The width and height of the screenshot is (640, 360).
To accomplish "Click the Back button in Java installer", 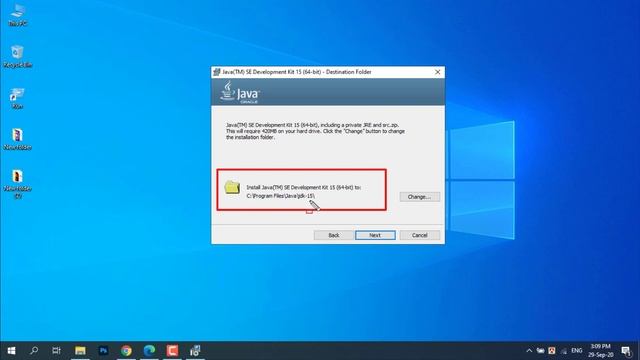I will [334, 235].
